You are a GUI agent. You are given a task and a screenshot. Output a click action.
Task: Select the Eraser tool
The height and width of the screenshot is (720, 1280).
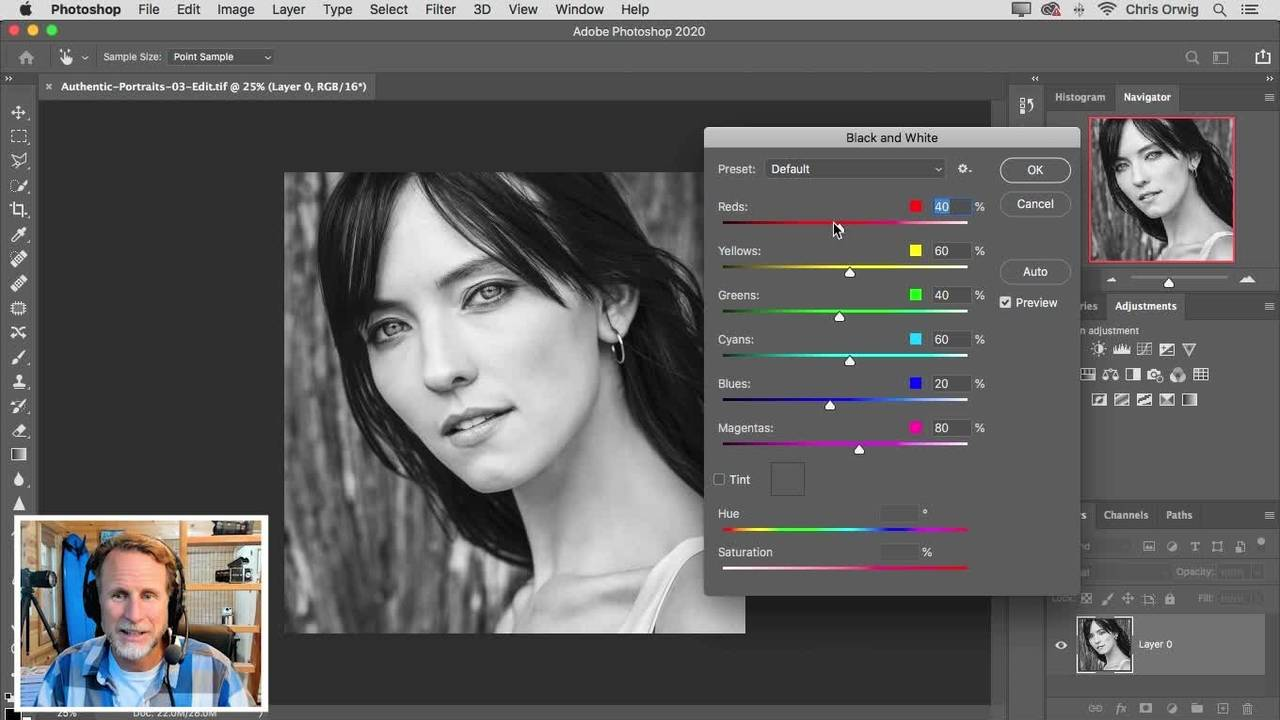click(x=19, y=431)
